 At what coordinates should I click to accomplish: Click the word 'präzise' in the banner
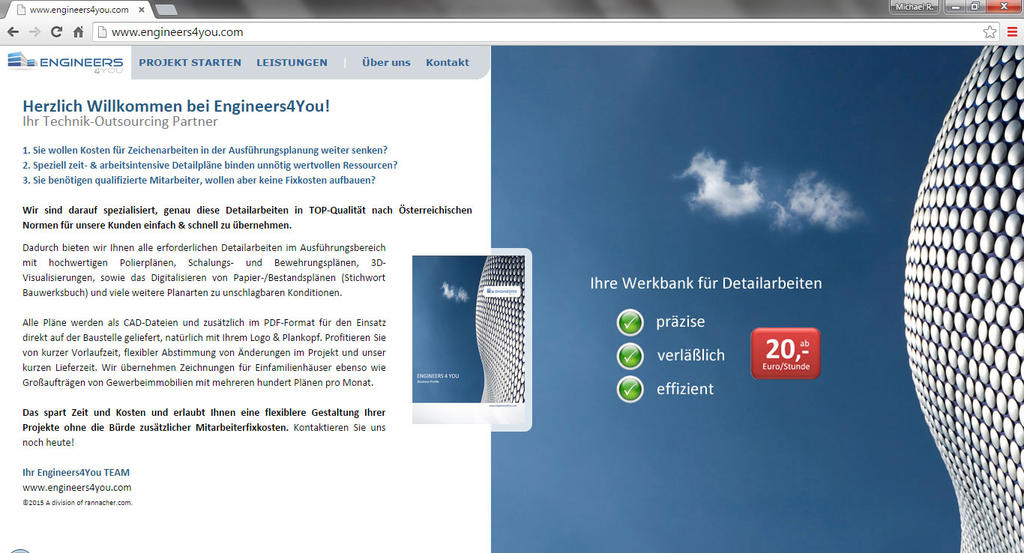pyautogui.click(x=680, y=322)
